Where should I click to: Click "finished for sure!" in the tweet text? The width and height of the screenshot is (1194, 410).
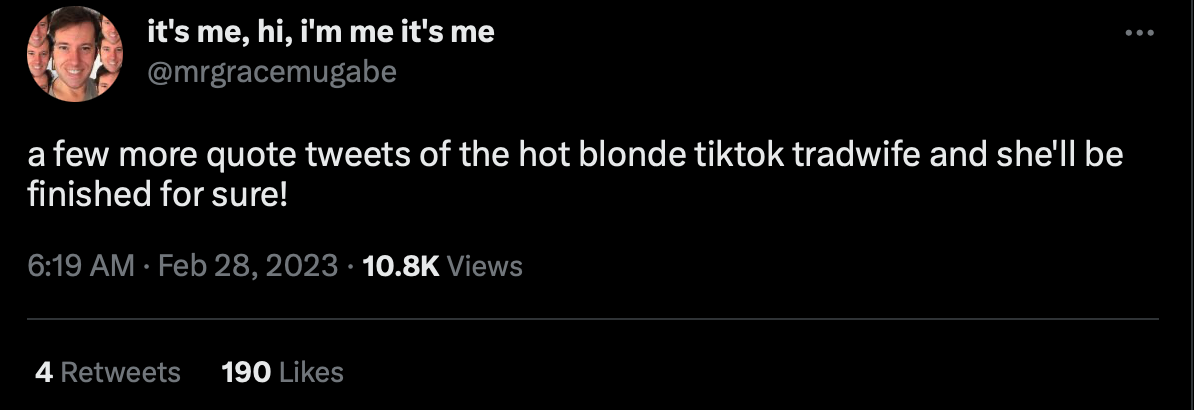(x=158, y=194)
